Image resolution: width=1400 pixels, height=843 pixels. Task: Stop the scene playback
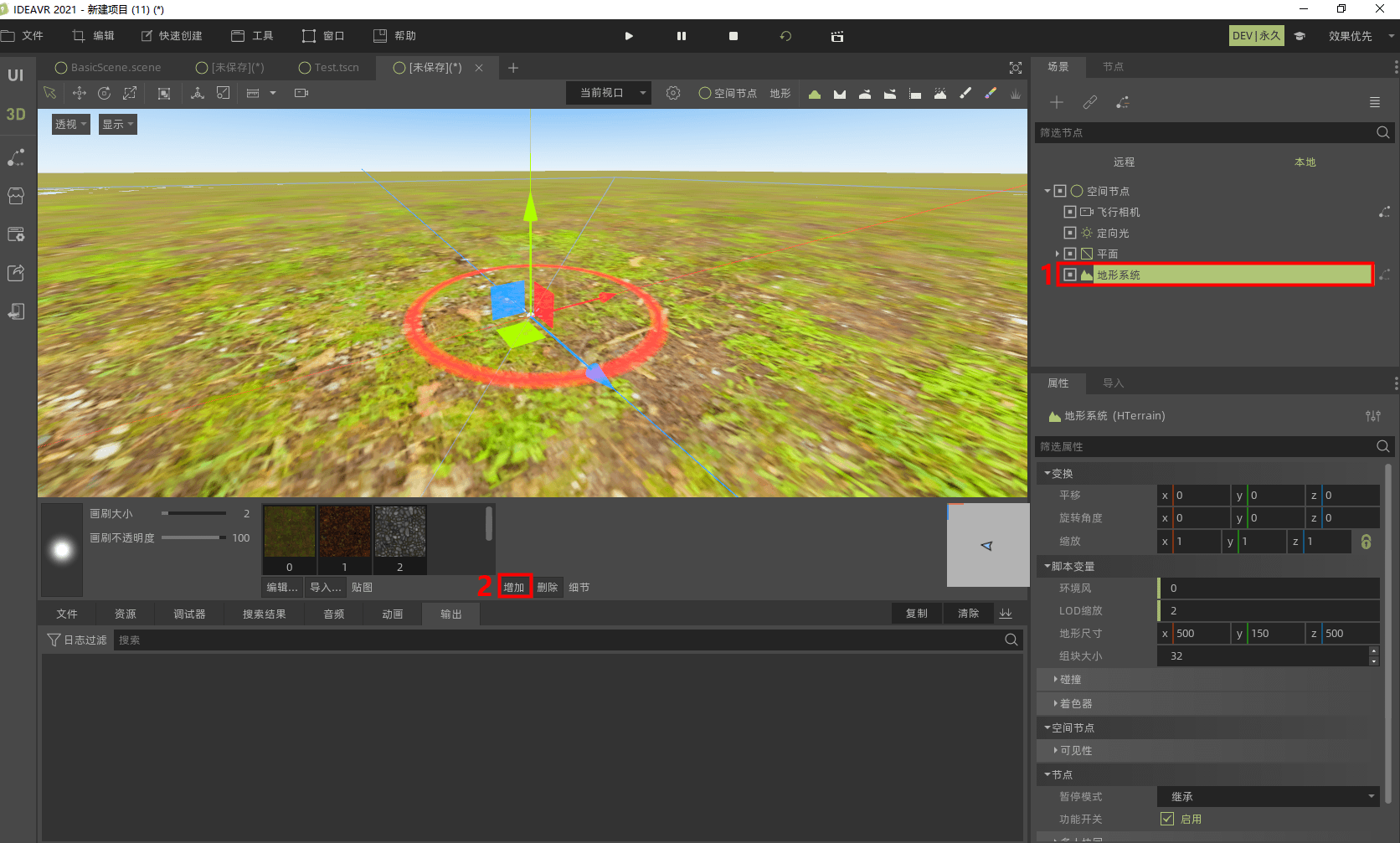[x=733, y=36]
